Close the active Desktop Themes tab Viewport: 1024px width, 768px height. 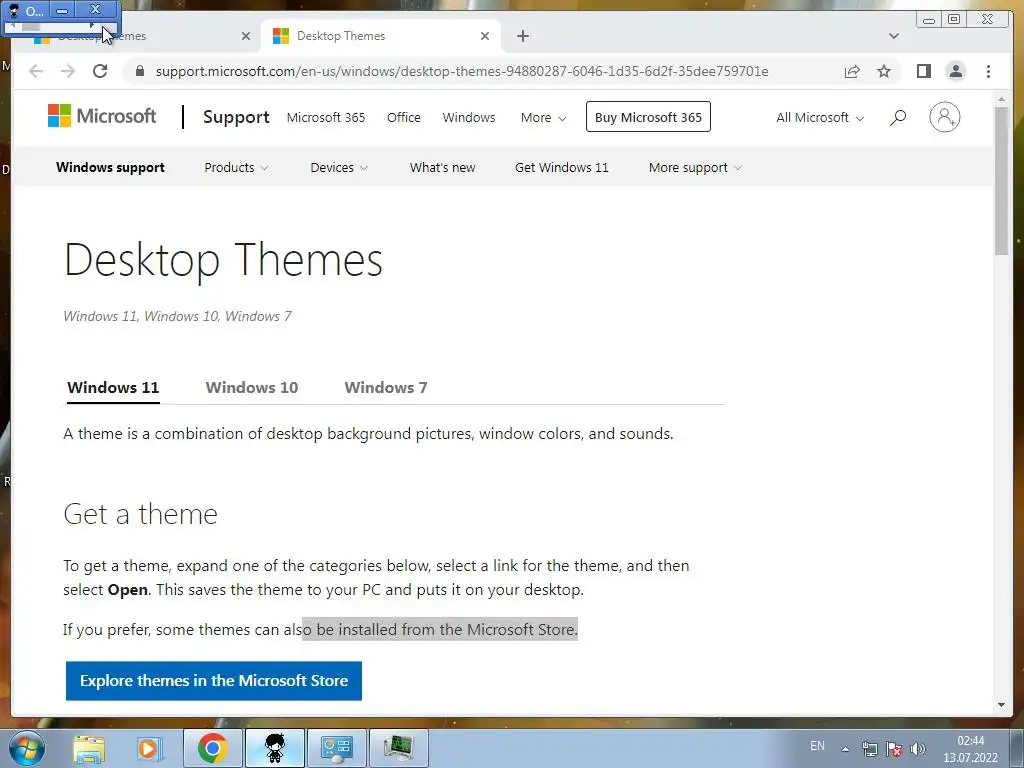[485, 36]
